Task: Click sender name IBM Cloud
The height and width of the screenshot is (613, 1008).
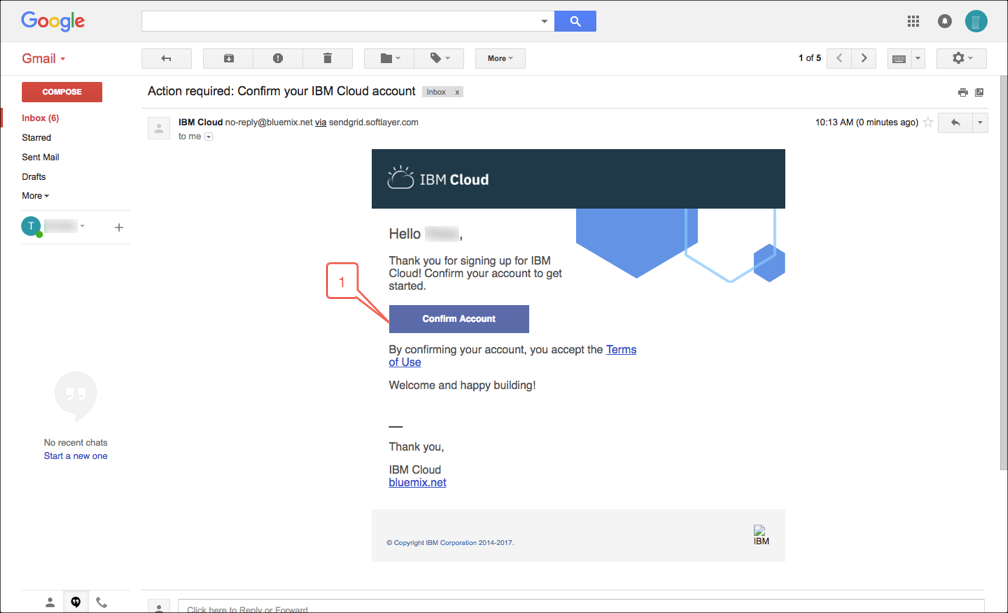Action: (x=201, y=122)
